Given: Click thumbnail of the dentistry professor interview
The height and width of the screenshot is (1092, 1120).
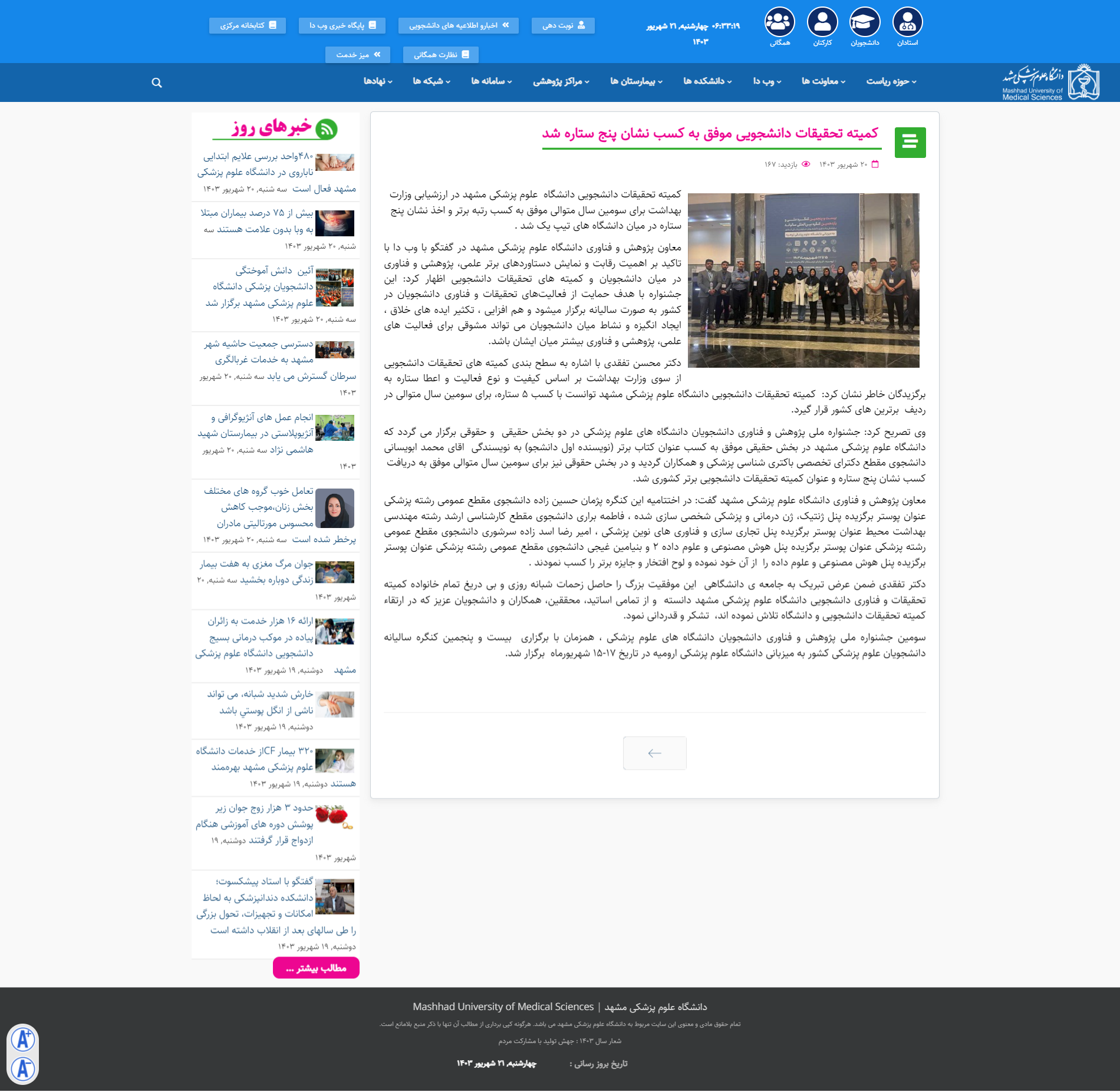Looking at the screenshot, I should [x=335, y=897].
